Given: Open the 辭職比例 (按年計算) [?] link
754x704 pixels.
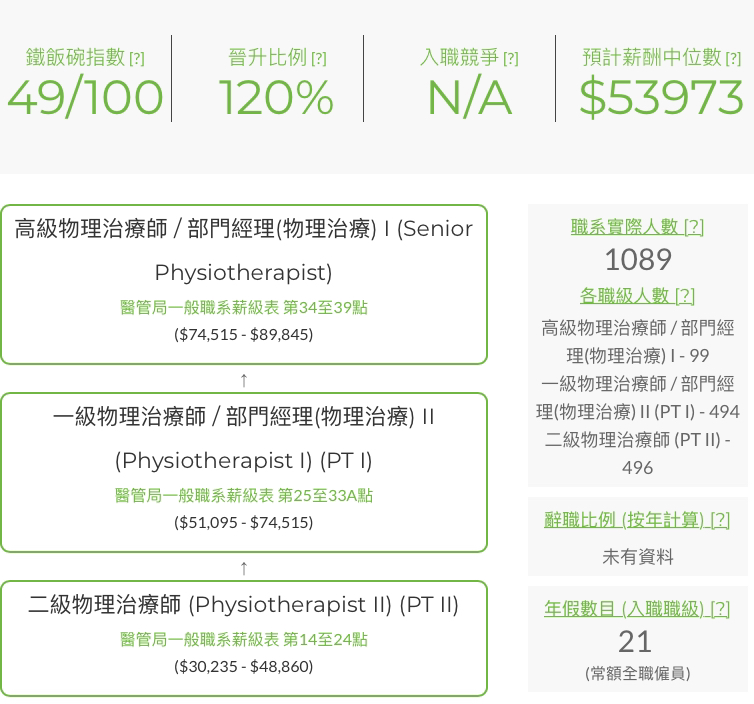Looking at the screenshot, I should click(637, 520).
